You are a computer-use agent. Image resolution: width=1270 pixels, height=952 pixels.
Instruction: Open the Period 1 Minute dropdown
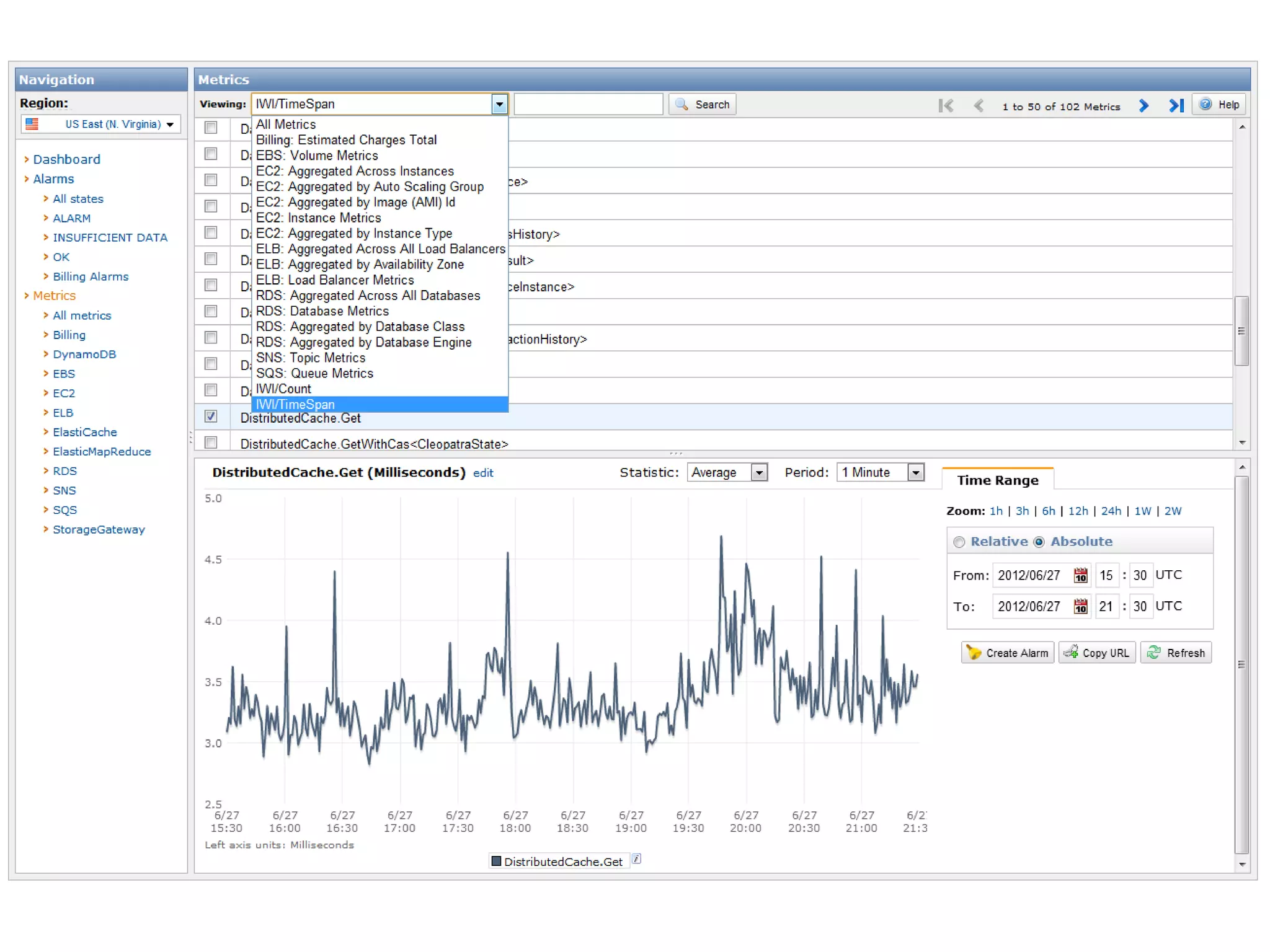915,473
